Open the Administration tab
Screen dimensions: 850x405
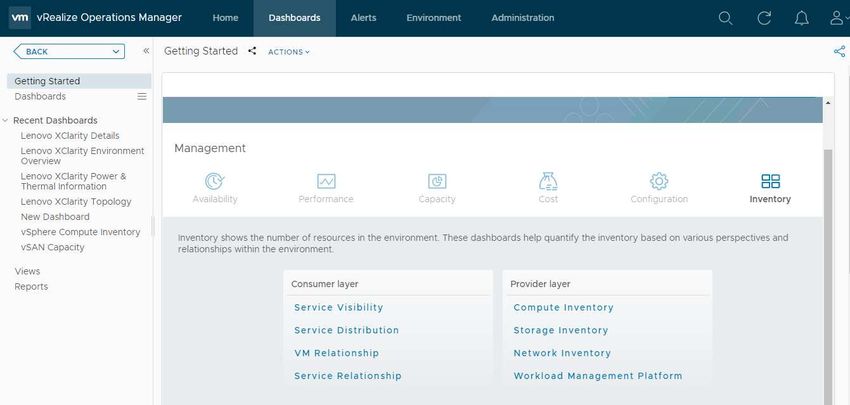[x=523, y=18]
